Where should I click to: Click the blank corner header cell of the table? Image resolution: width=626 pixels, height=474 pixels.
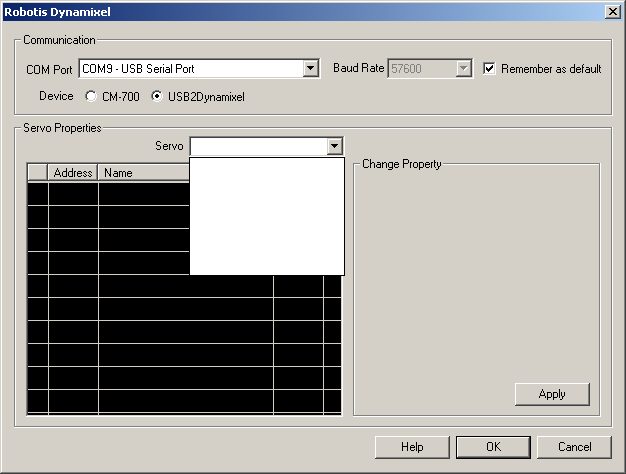pos(37,173)
